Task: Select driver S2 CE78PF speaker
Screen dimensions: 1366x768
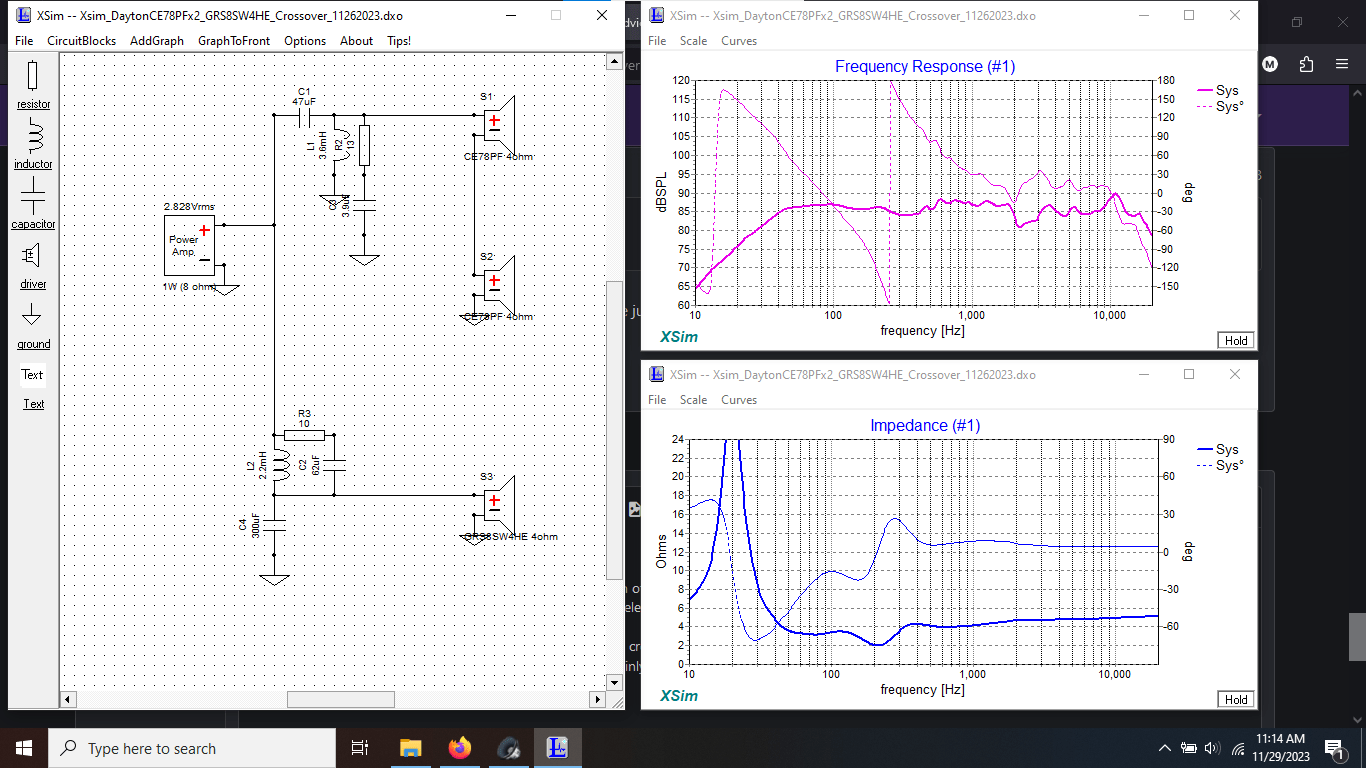Action: tap(498, 283)
